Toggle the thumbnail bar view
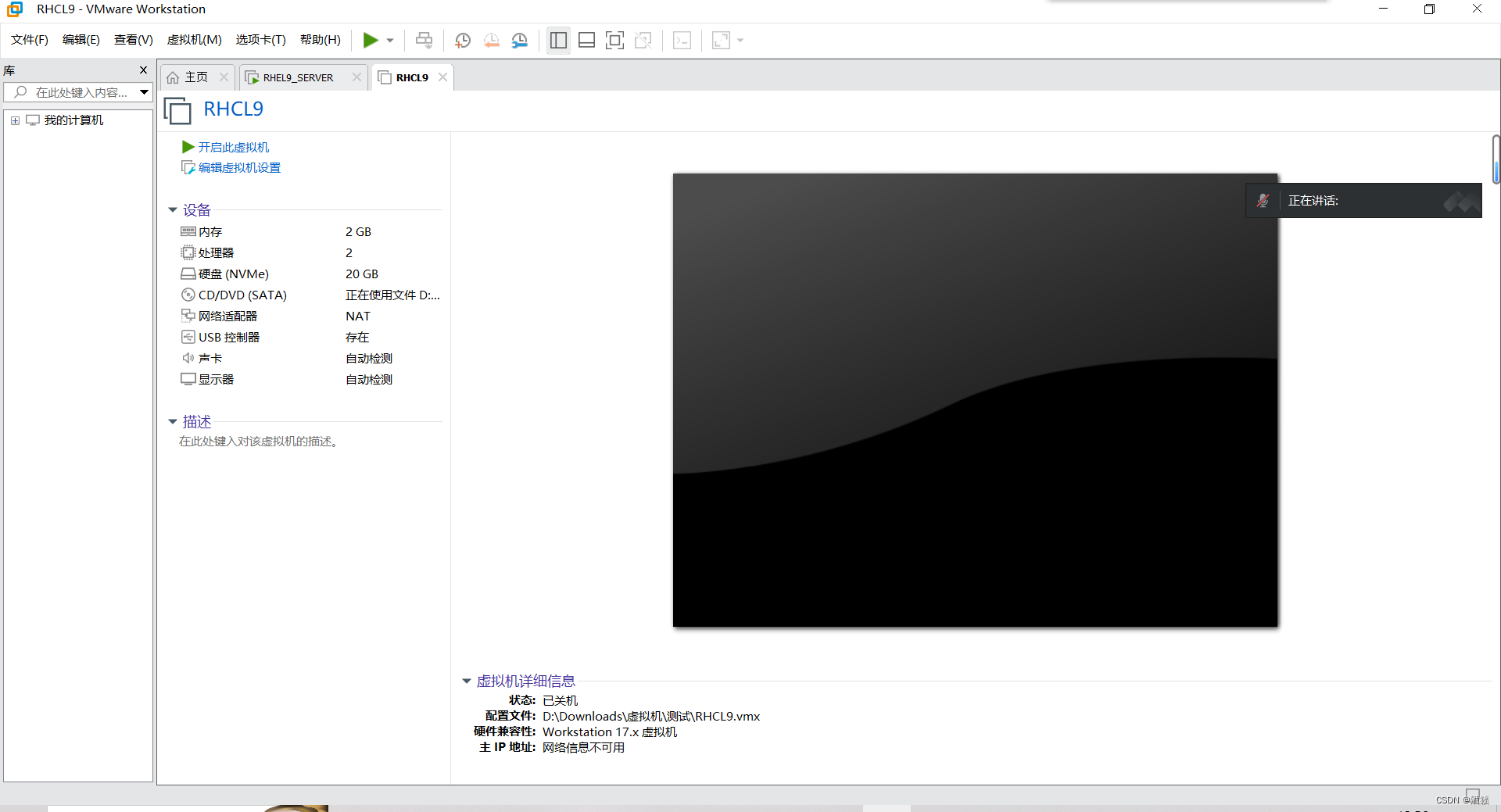This screenshot has width=1501, height=812. (586, 40)
